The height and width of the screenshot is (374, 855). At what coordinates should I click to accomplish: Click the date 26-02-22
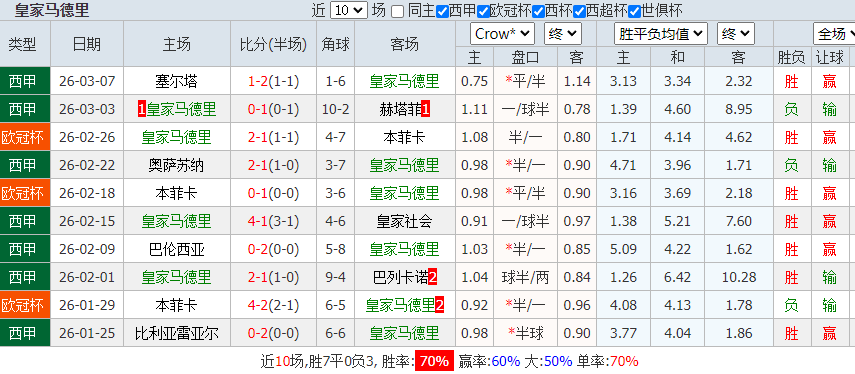pyautogui.click(x=87, y=165)
